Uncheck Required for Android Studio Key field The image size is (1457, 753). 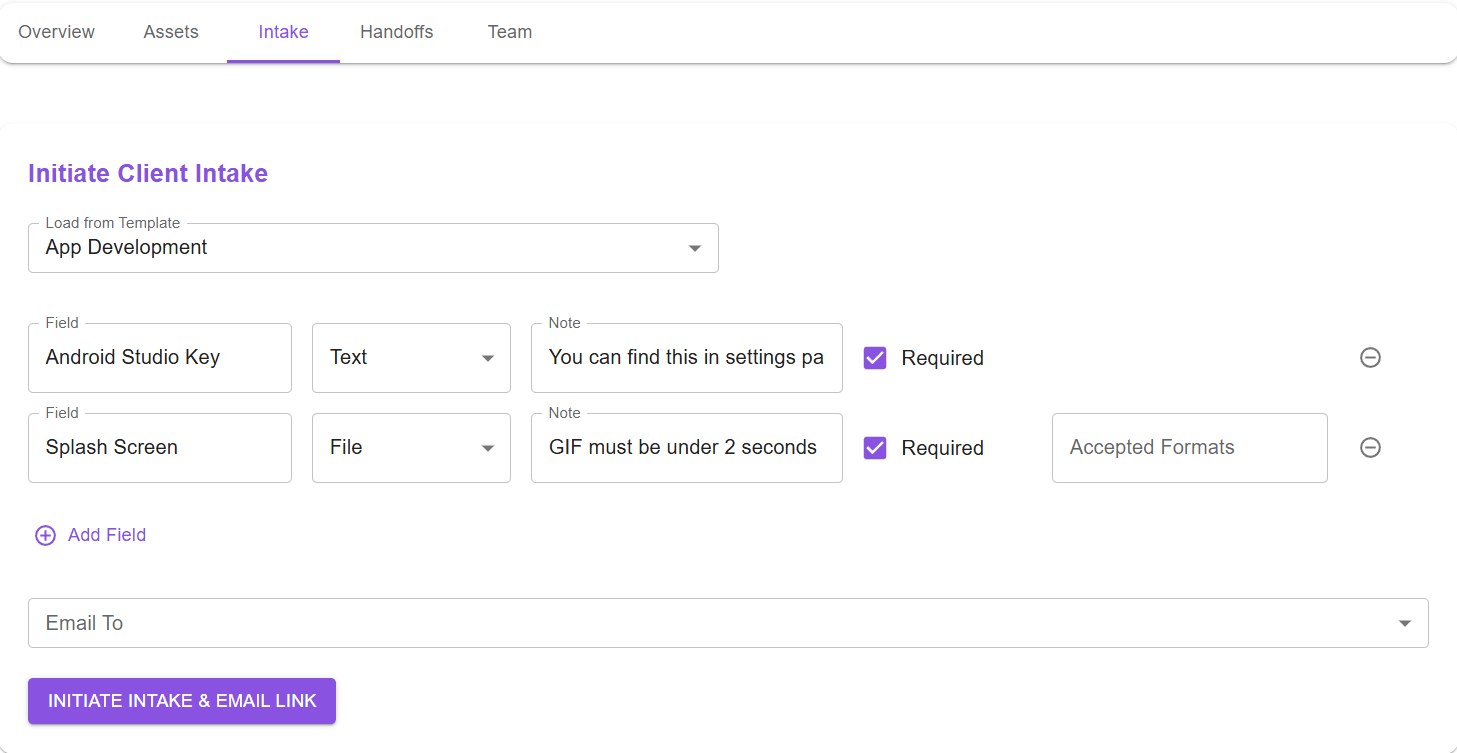click(875, 357)
